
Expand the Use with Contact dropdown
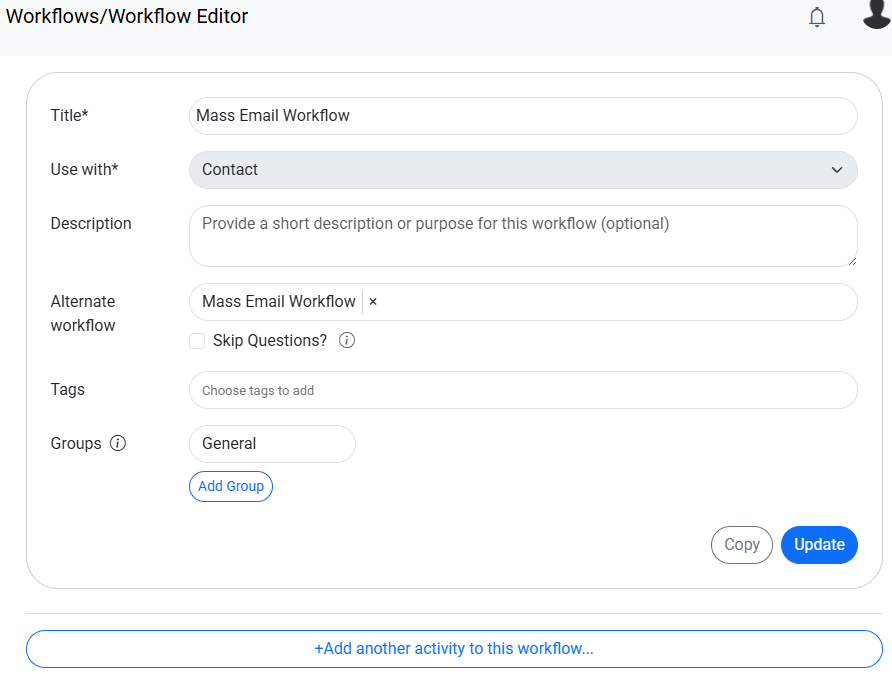(523, 170)
